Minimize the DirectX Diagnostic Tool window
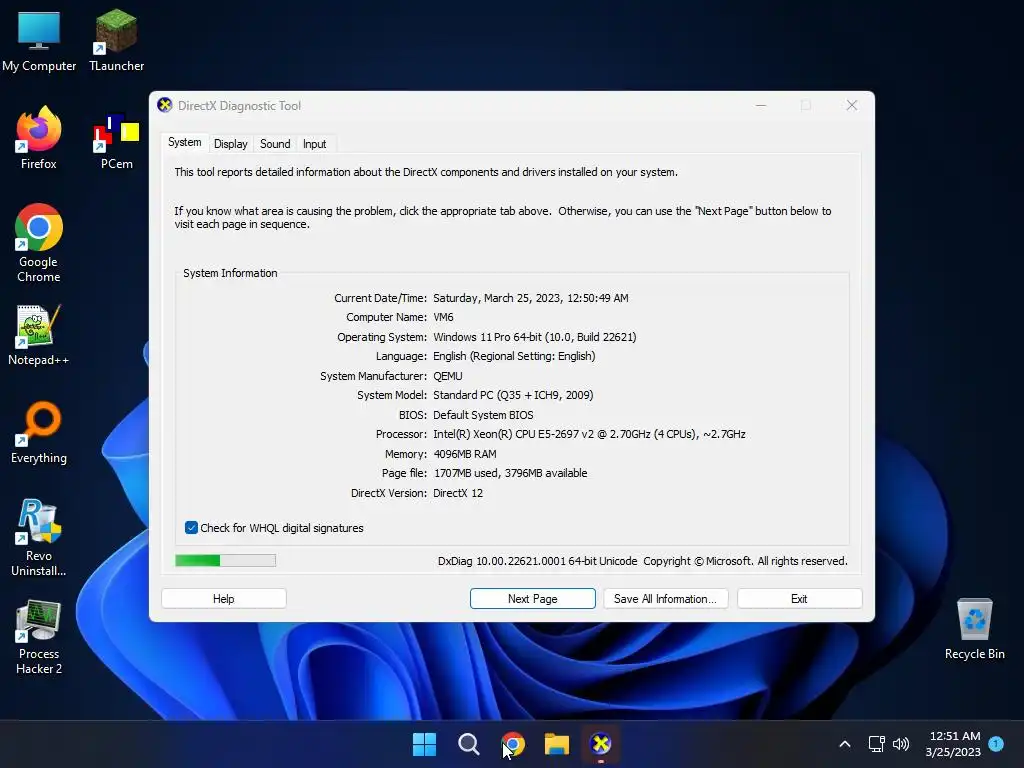The width and height of the screenshot is (1024, 768). [761, 105]
